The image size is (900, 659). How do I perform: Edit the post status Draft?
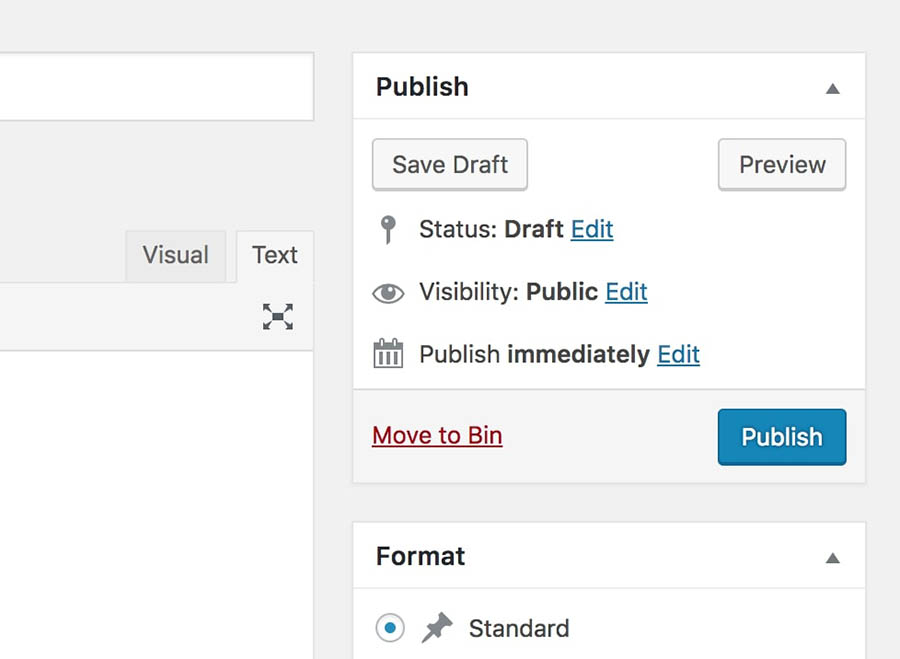point(592,230)
